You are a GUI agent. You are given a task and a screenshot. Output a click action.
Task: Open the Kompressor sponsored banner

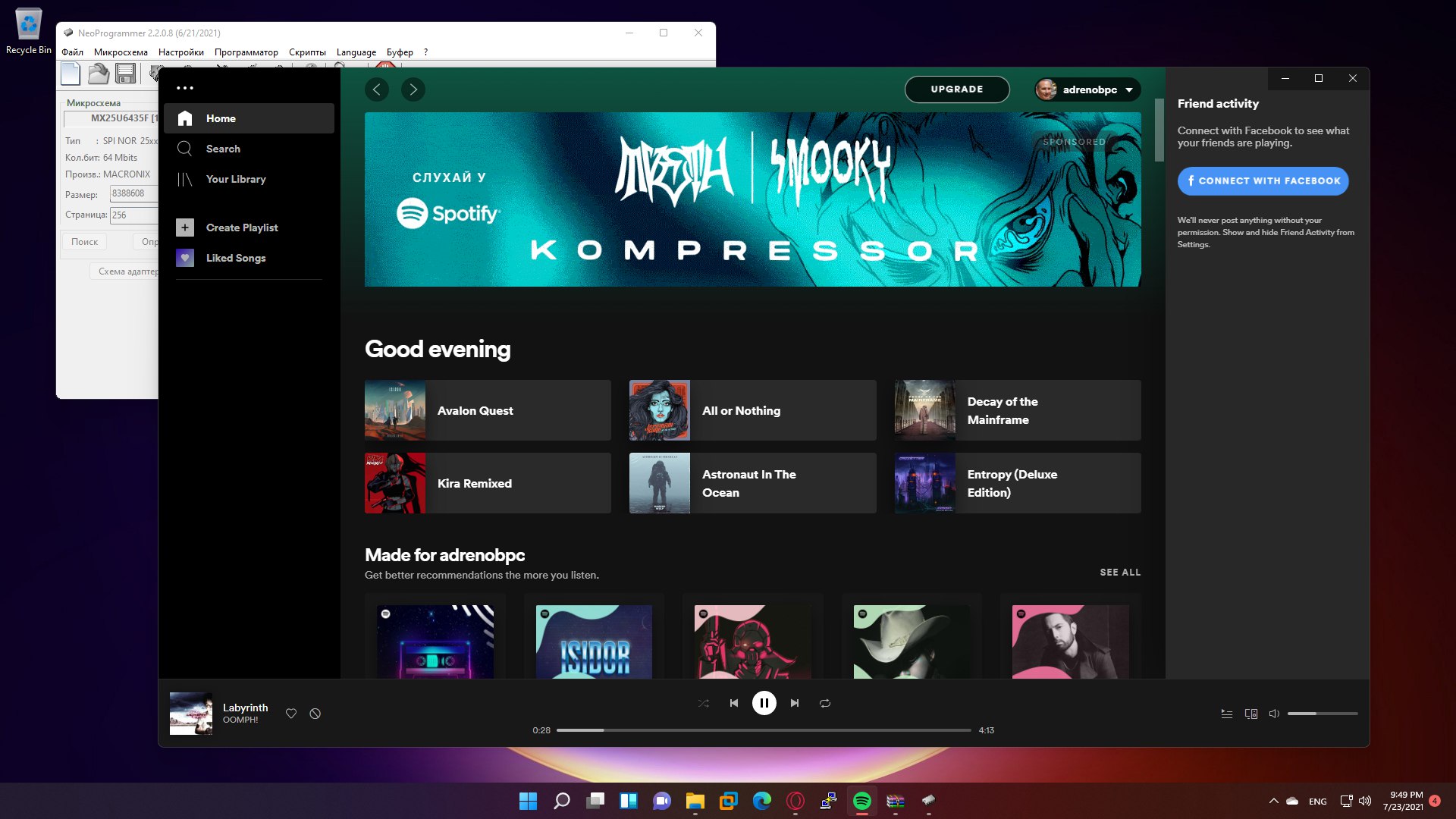(x=753, y=199)
